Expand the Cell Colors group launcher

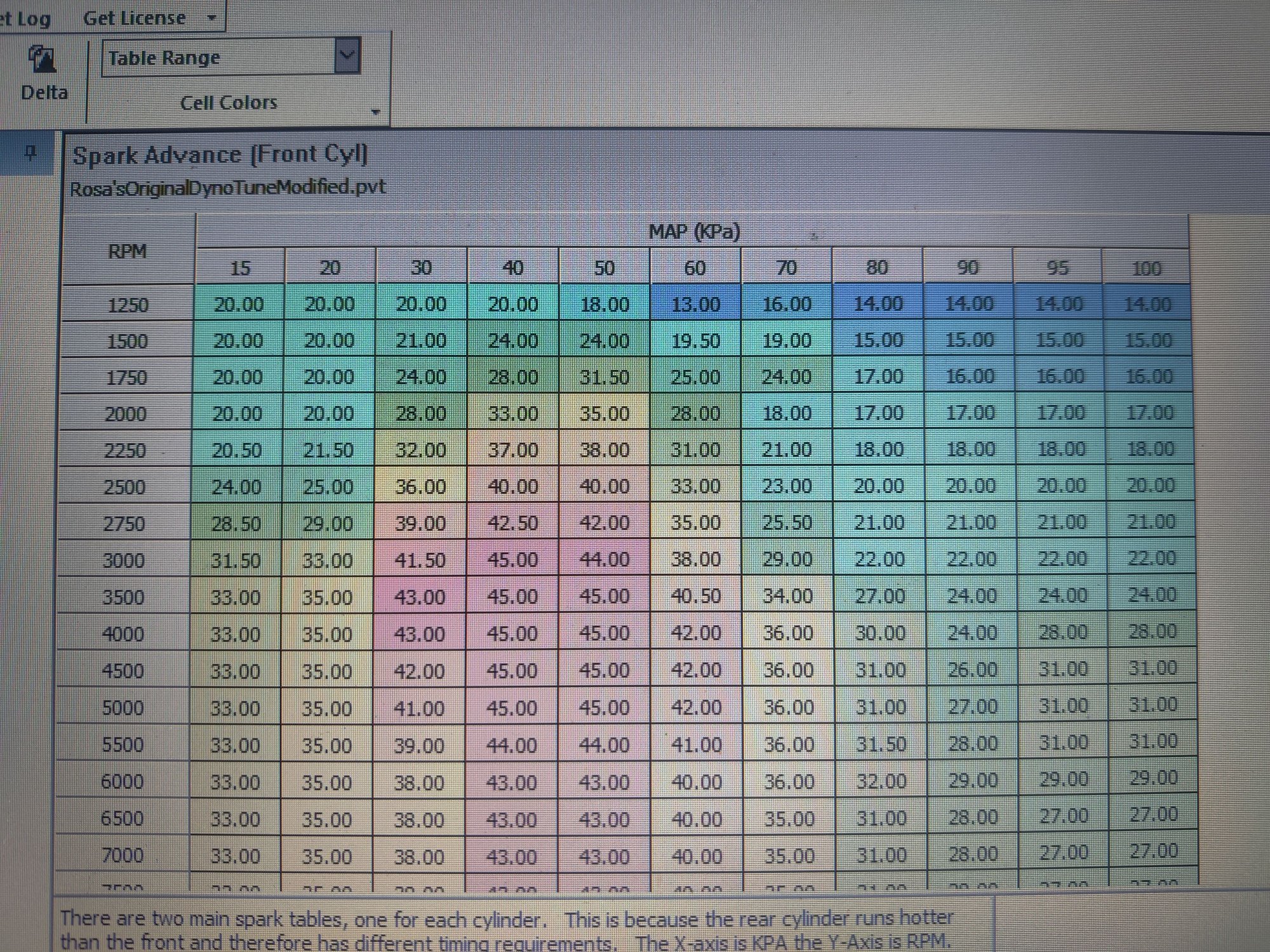375,112
